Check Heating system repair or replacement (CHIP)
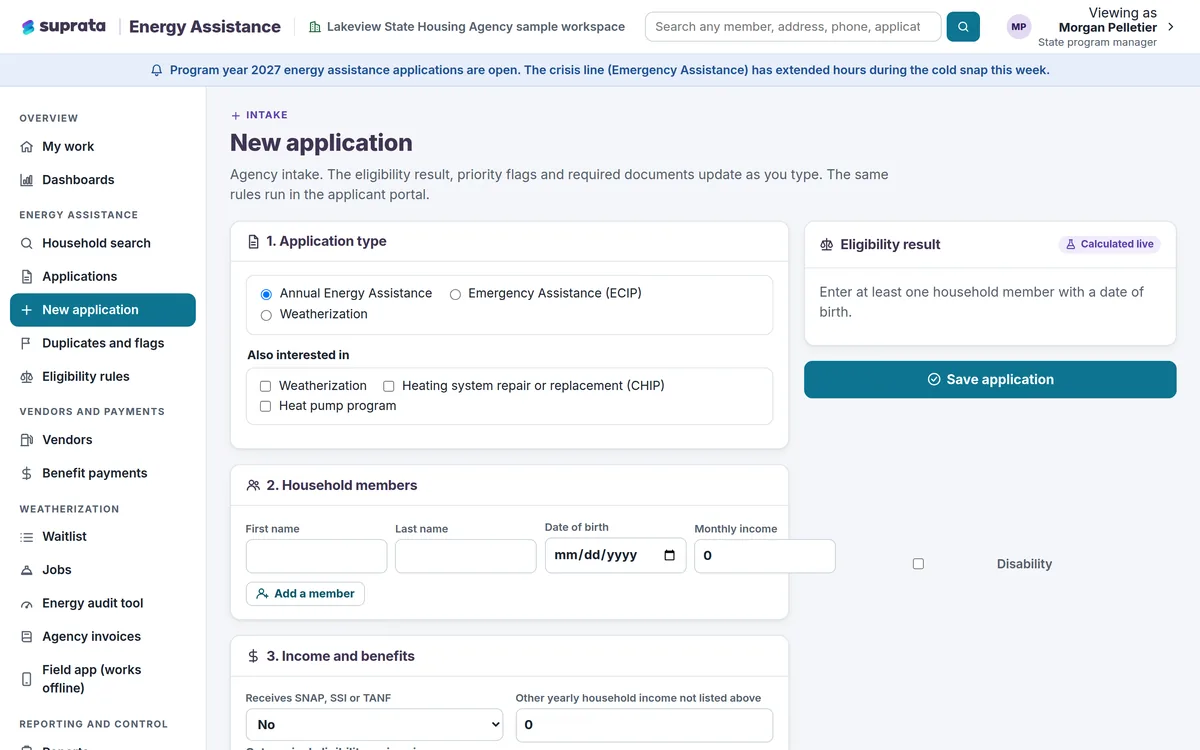1200x750 pixels. pos(389,386)
